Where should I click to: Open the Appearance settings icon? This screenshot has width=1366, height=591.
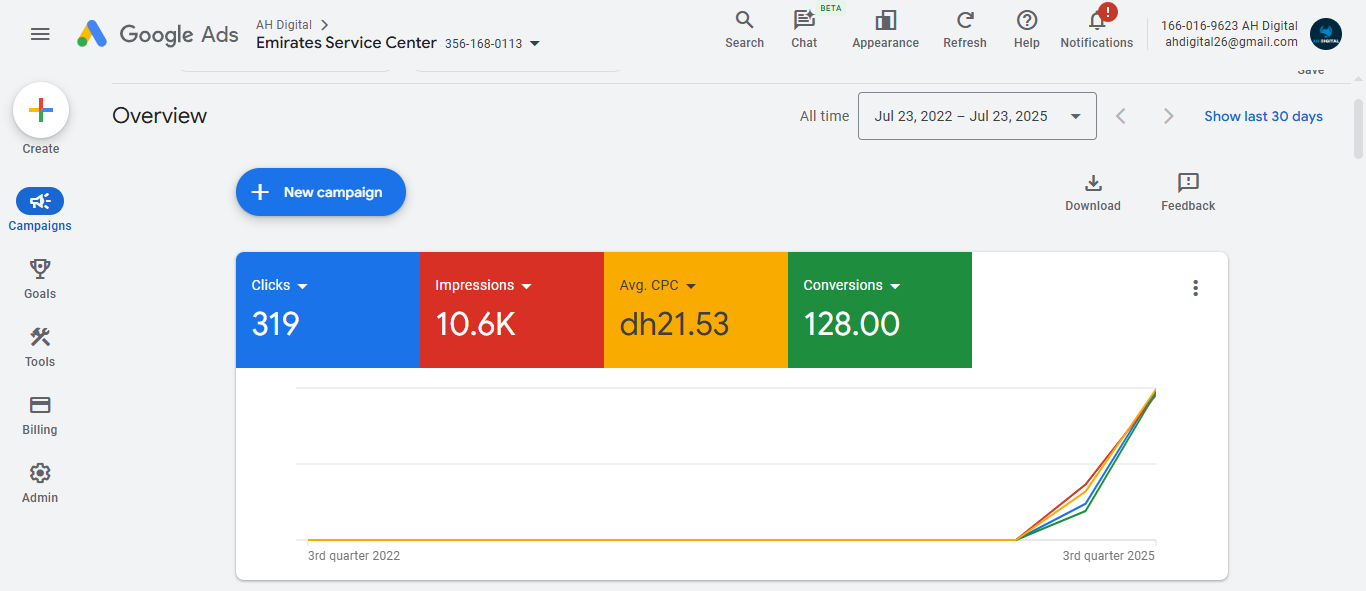[885, 21]
